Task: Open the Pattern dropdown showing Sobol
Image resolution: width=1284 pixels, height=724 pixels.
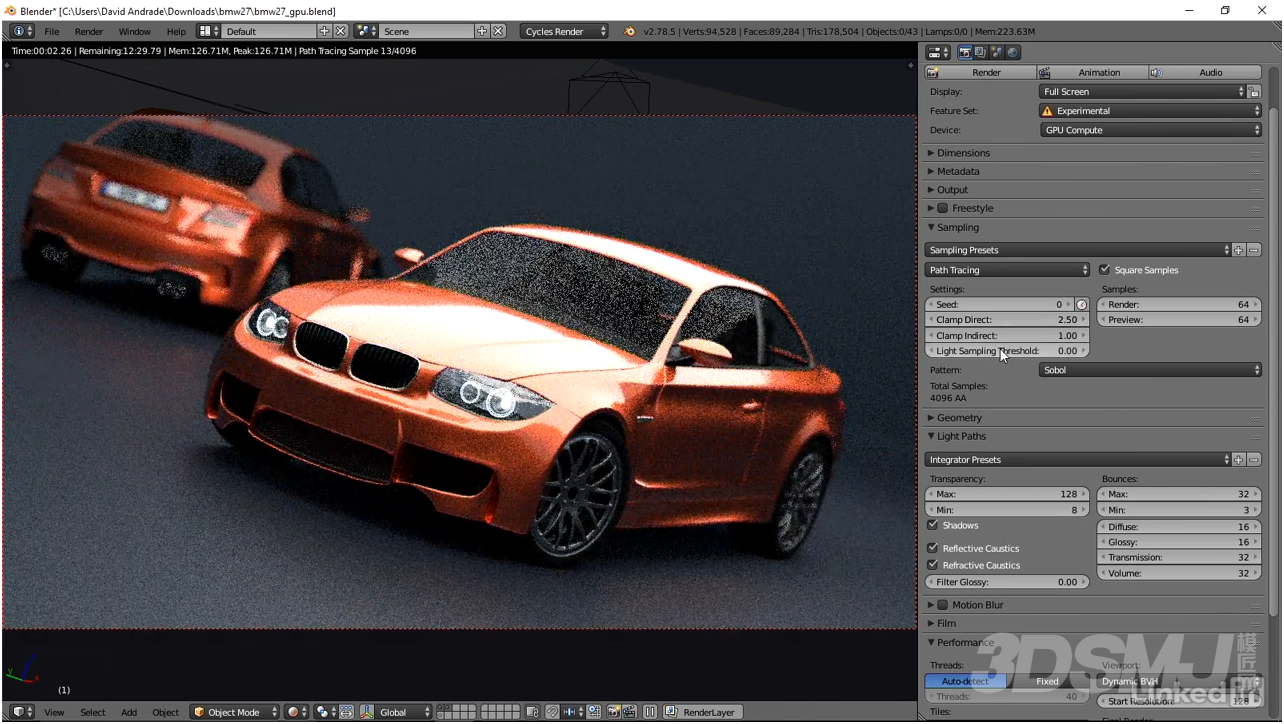Action: (1151, 370)
